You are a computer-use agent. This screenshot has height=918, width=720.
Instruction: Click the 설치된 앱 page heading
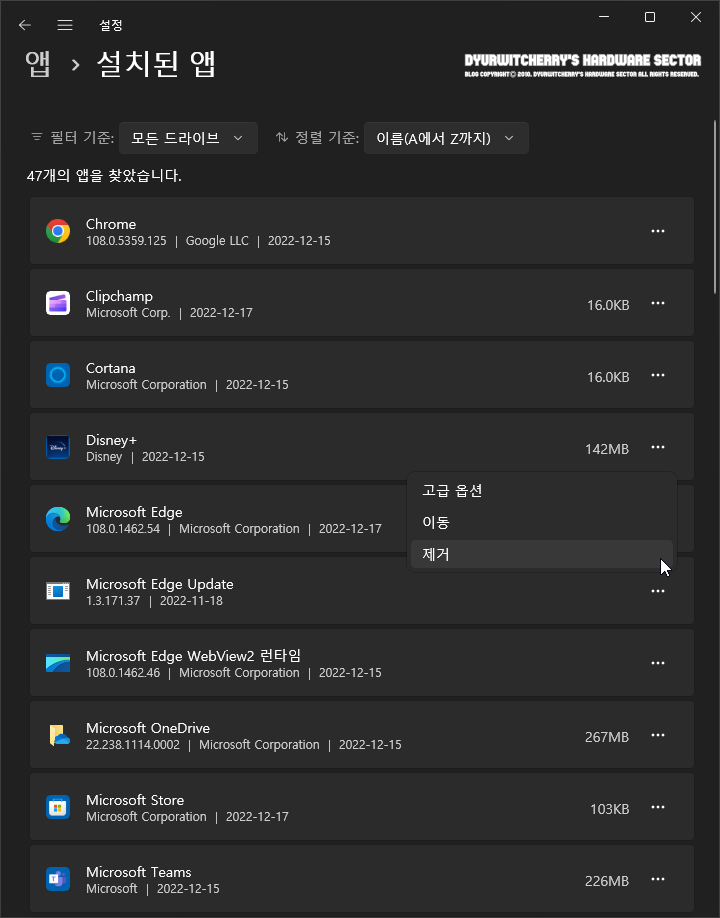(x=156, y=64)
